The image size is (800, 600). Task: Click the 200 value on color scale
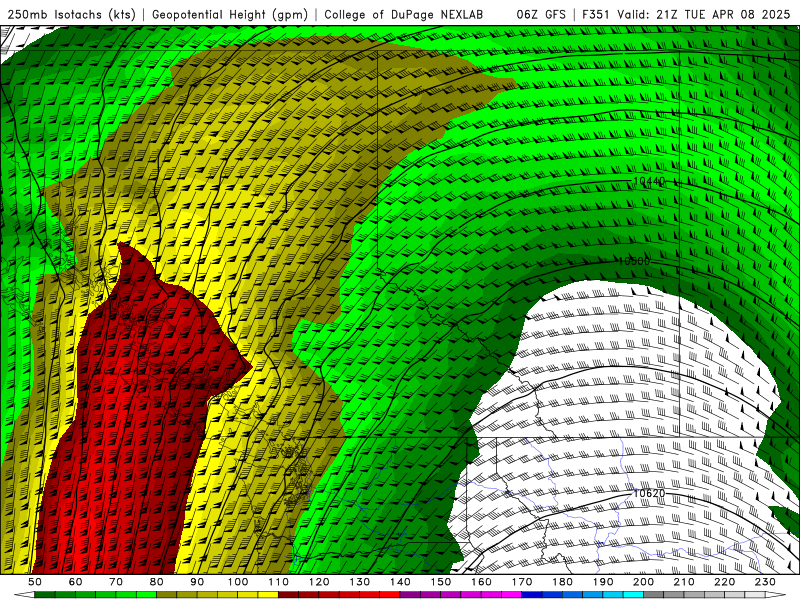pos(644,582)
